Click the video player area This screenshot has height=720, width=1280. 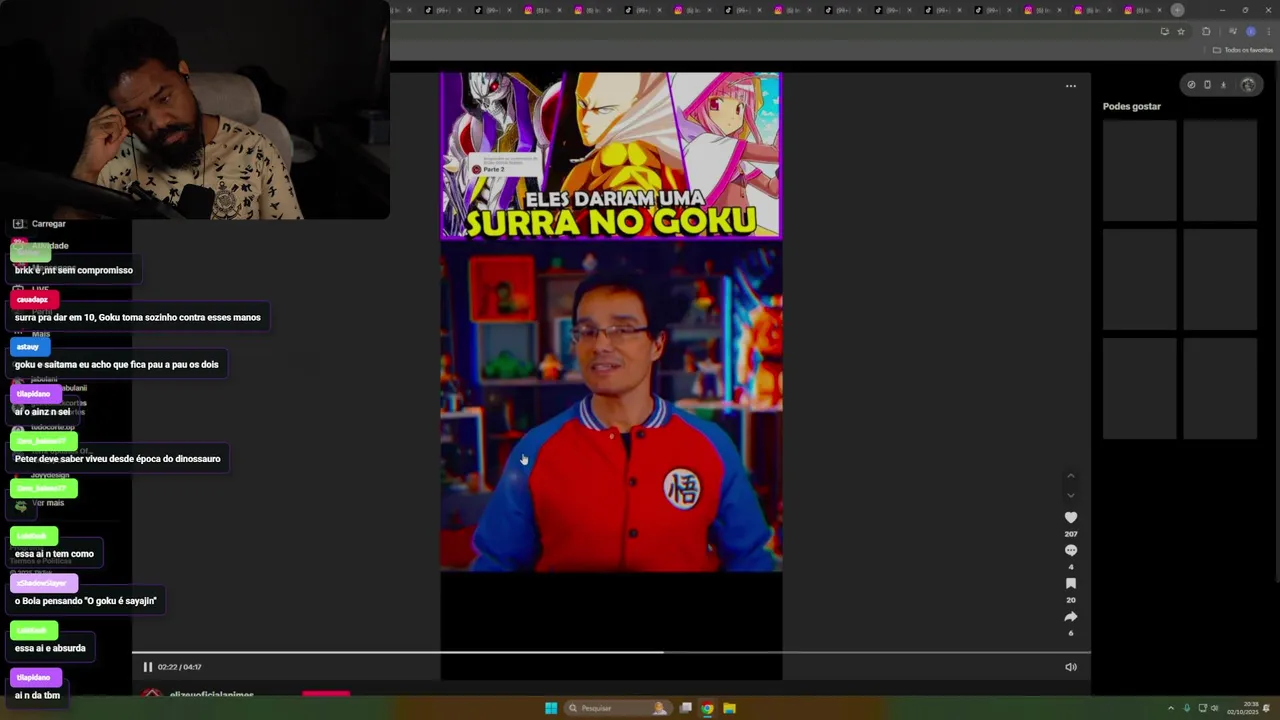(611, 375)
